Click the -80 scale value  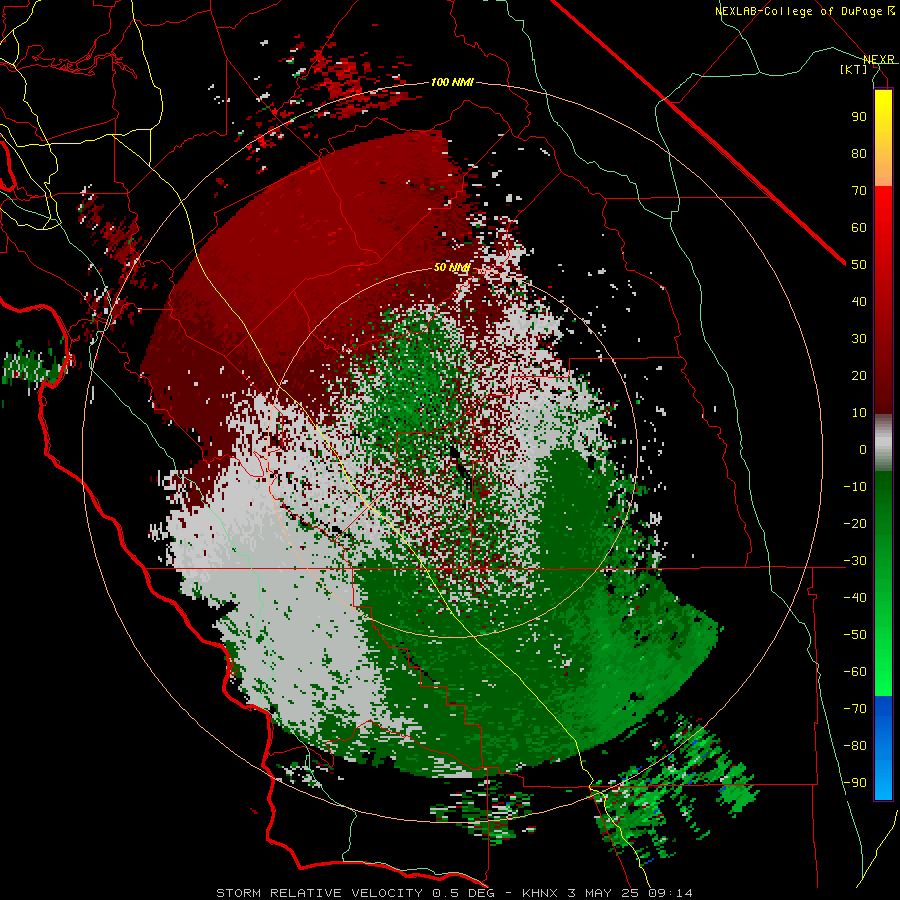[855, 746]
